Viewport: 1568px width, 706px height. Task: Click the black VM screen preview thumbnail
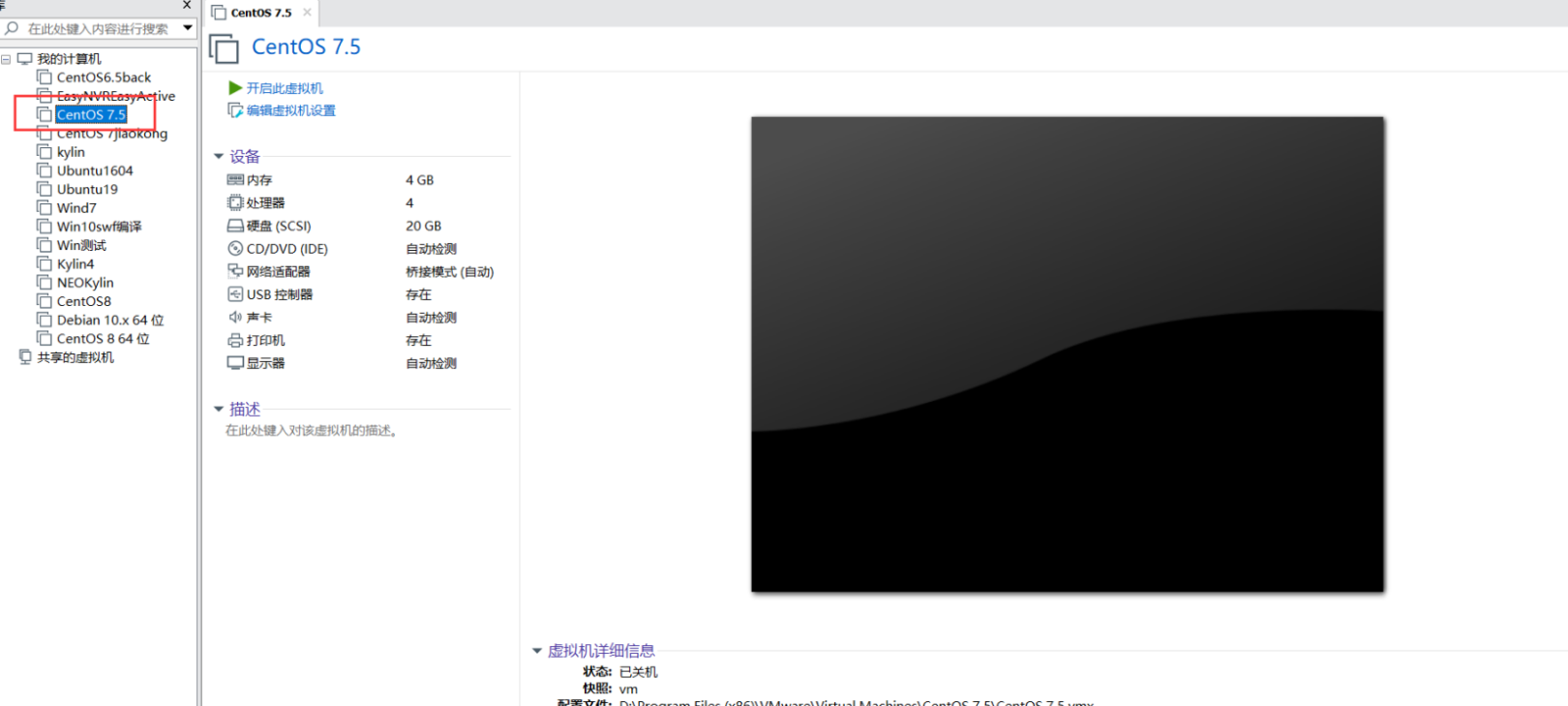click(1068, 354)
